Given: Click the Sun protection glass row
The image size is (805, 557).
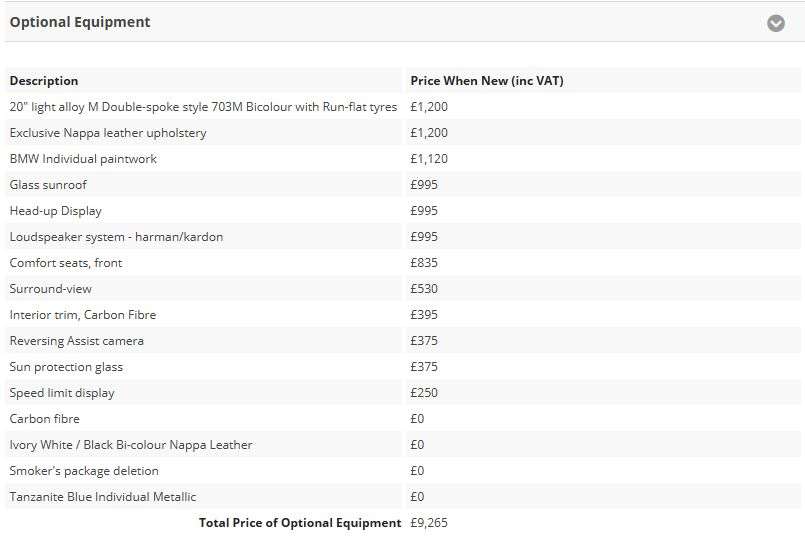Looking at the screenshot, I should (402, 367).
